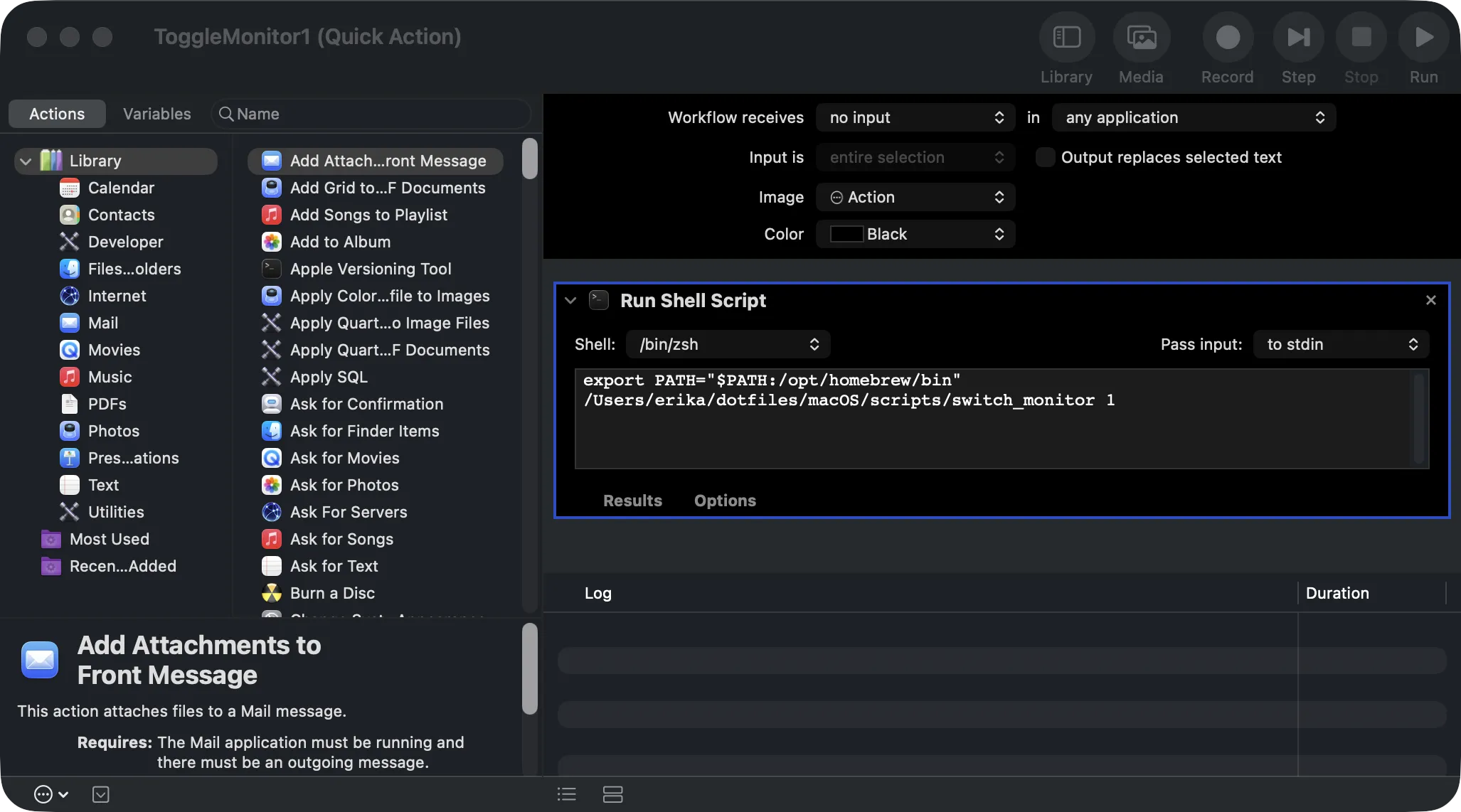
Task: Toggle the checkbox control at the bottom left
Action: [x=100, y=794]
